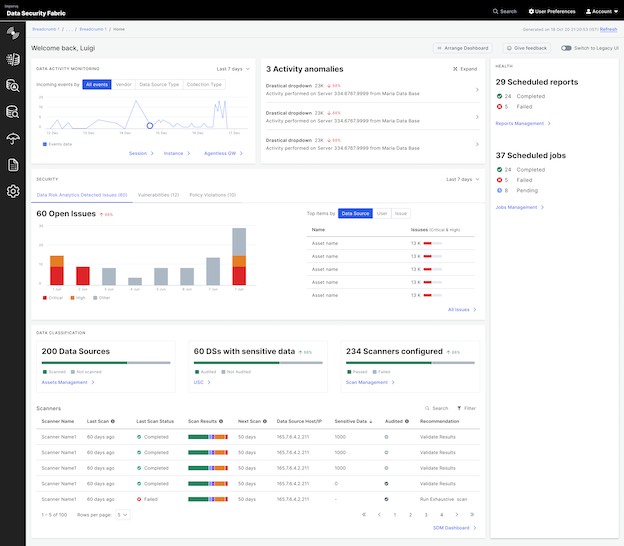This screenshot has width=624, height=546.
Task: Click the tallest stacked bar in Open Issues chart
Action: tap(239, 257)
